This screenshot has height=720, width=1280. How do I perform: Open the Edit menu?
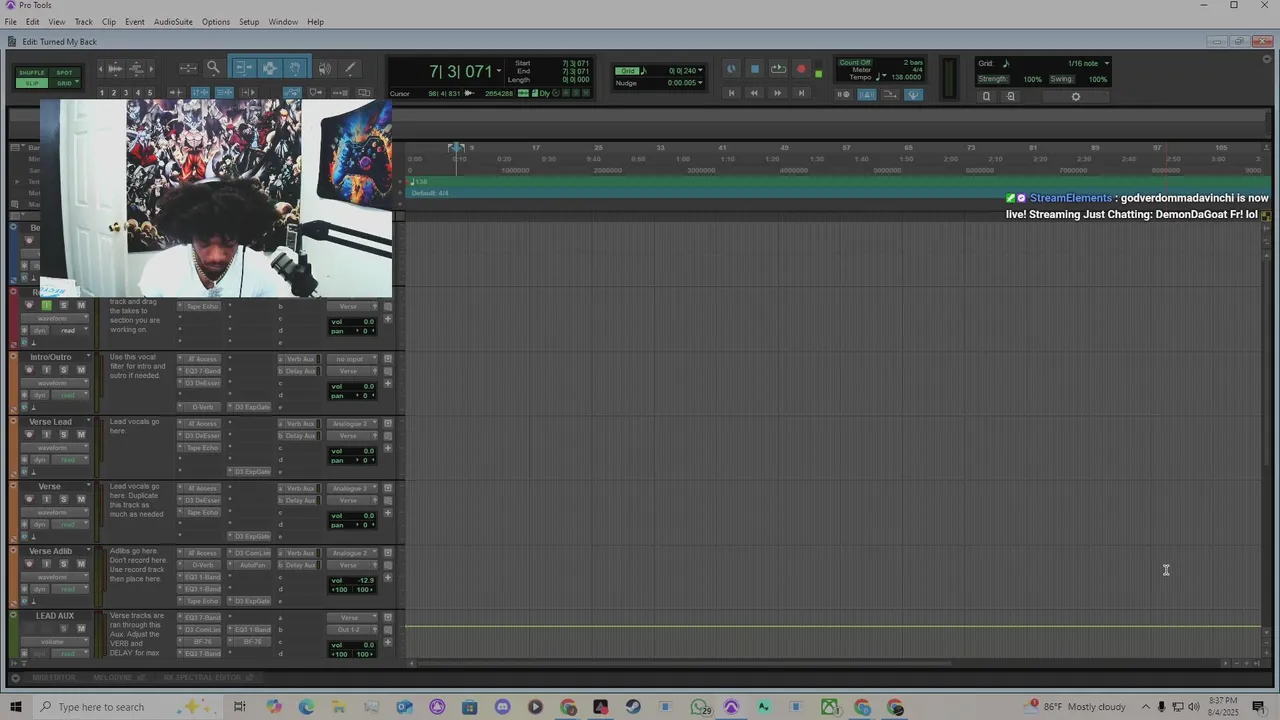coord(33,22)
